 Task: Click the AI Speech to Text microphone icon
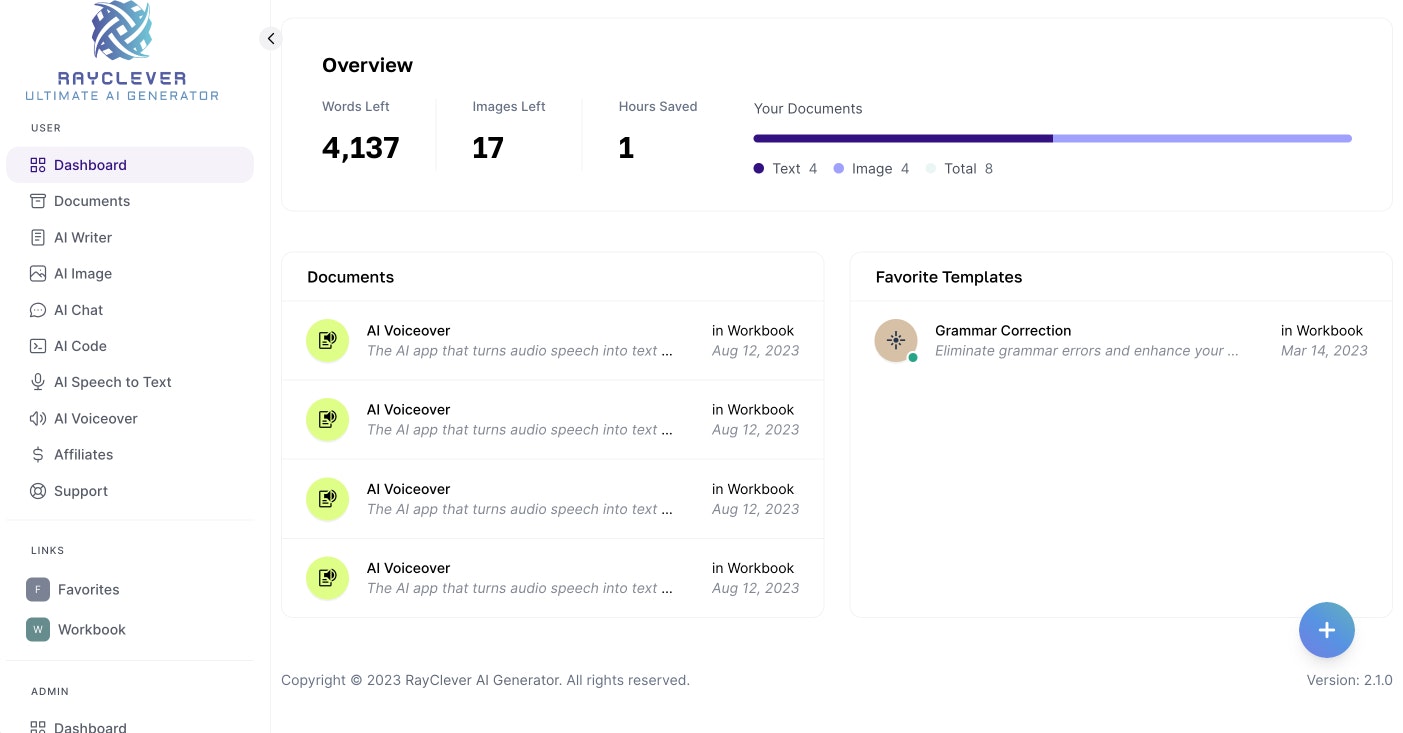coord(38,382)
